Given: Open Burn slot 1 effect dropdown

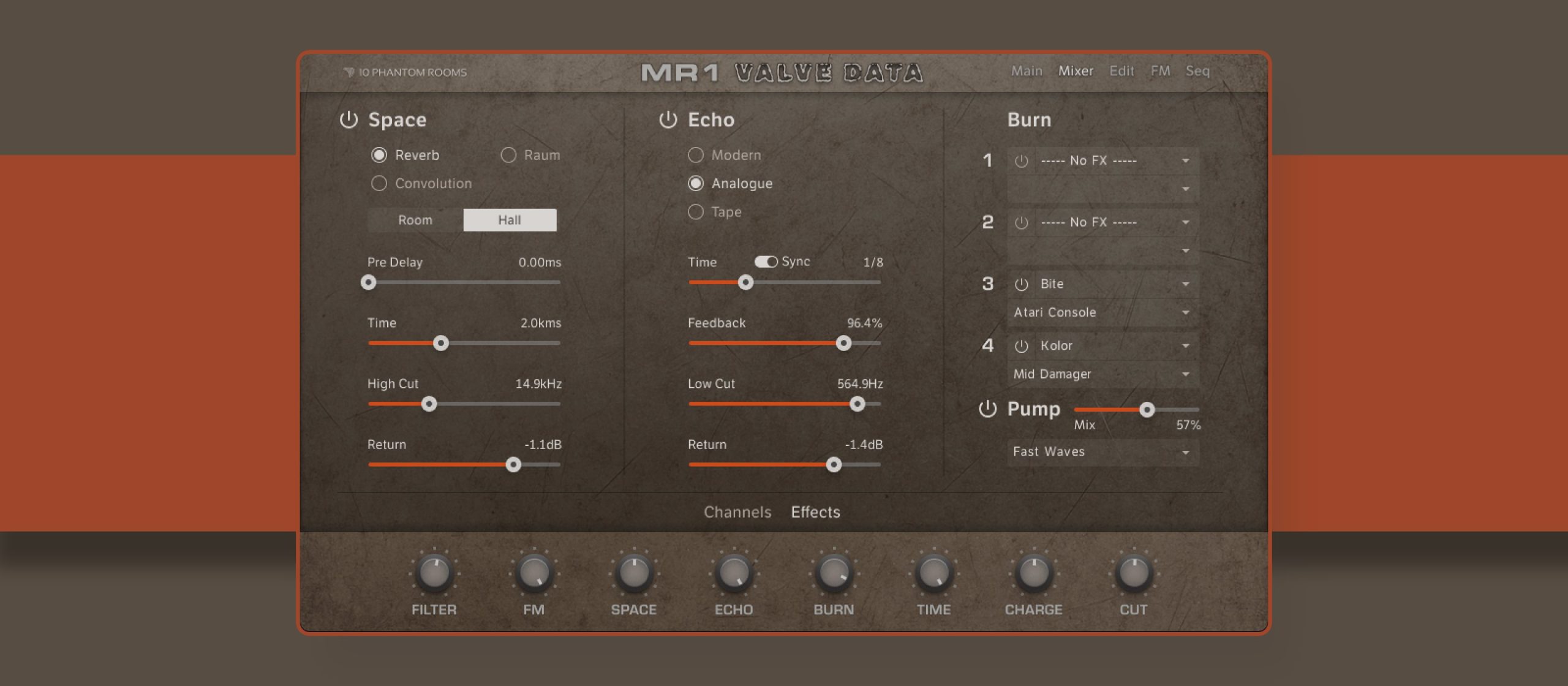Looking at the screenshot, I should click(1117, 160).
